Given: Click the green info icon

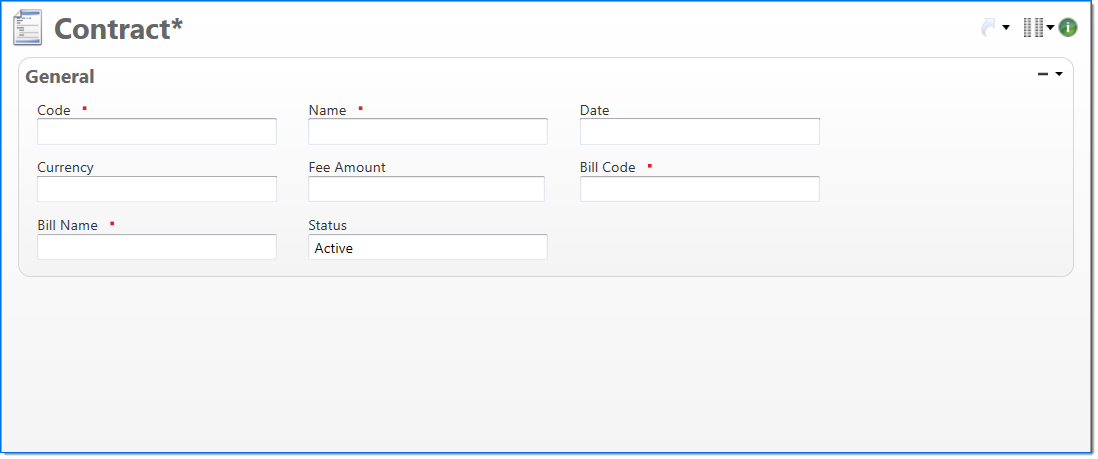Looking at the screenshot, I should pyautogui.click(x=1068, y=28).
